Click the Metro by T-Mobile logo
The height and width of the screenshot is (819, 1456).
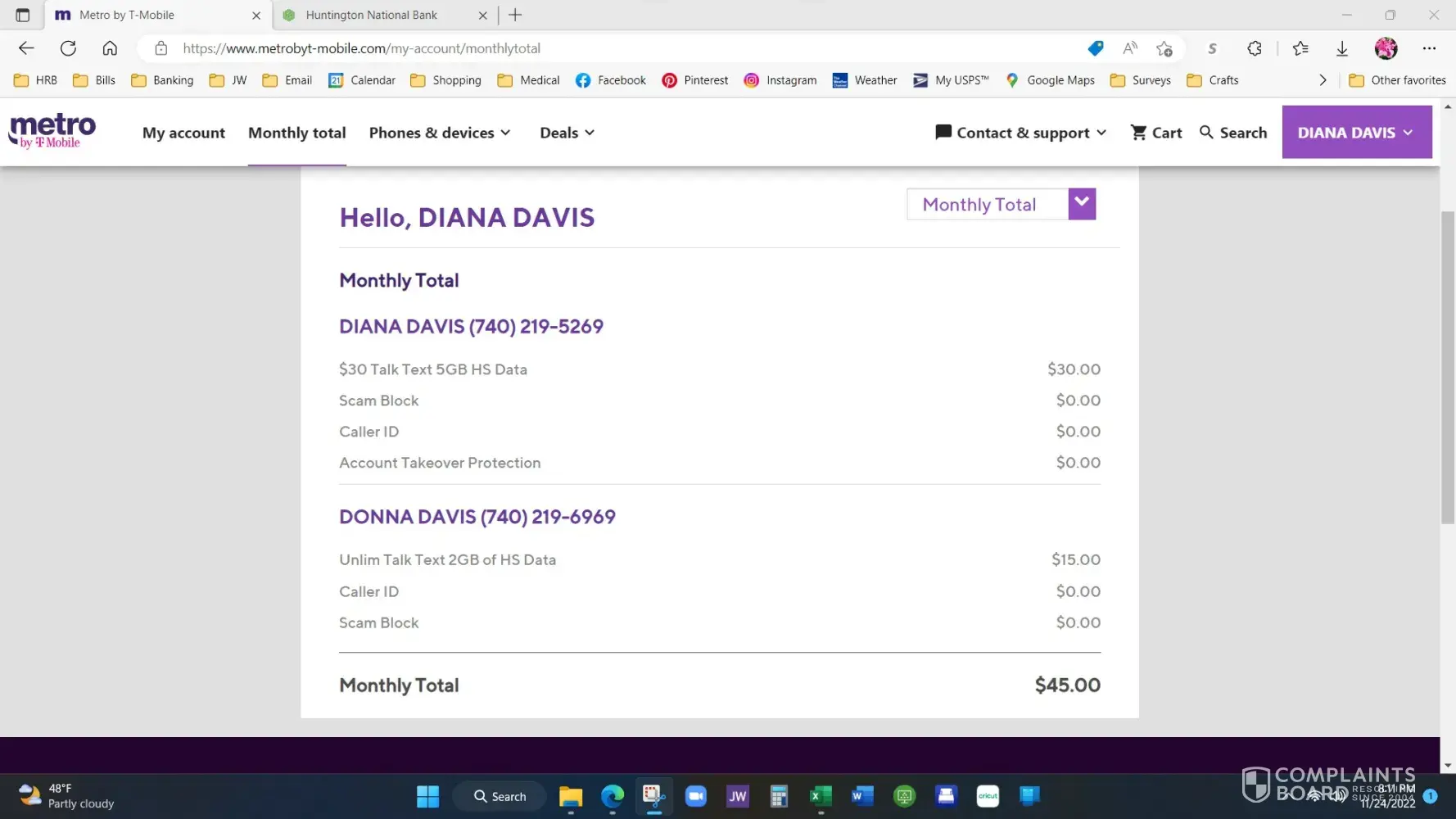click(52, 131)
